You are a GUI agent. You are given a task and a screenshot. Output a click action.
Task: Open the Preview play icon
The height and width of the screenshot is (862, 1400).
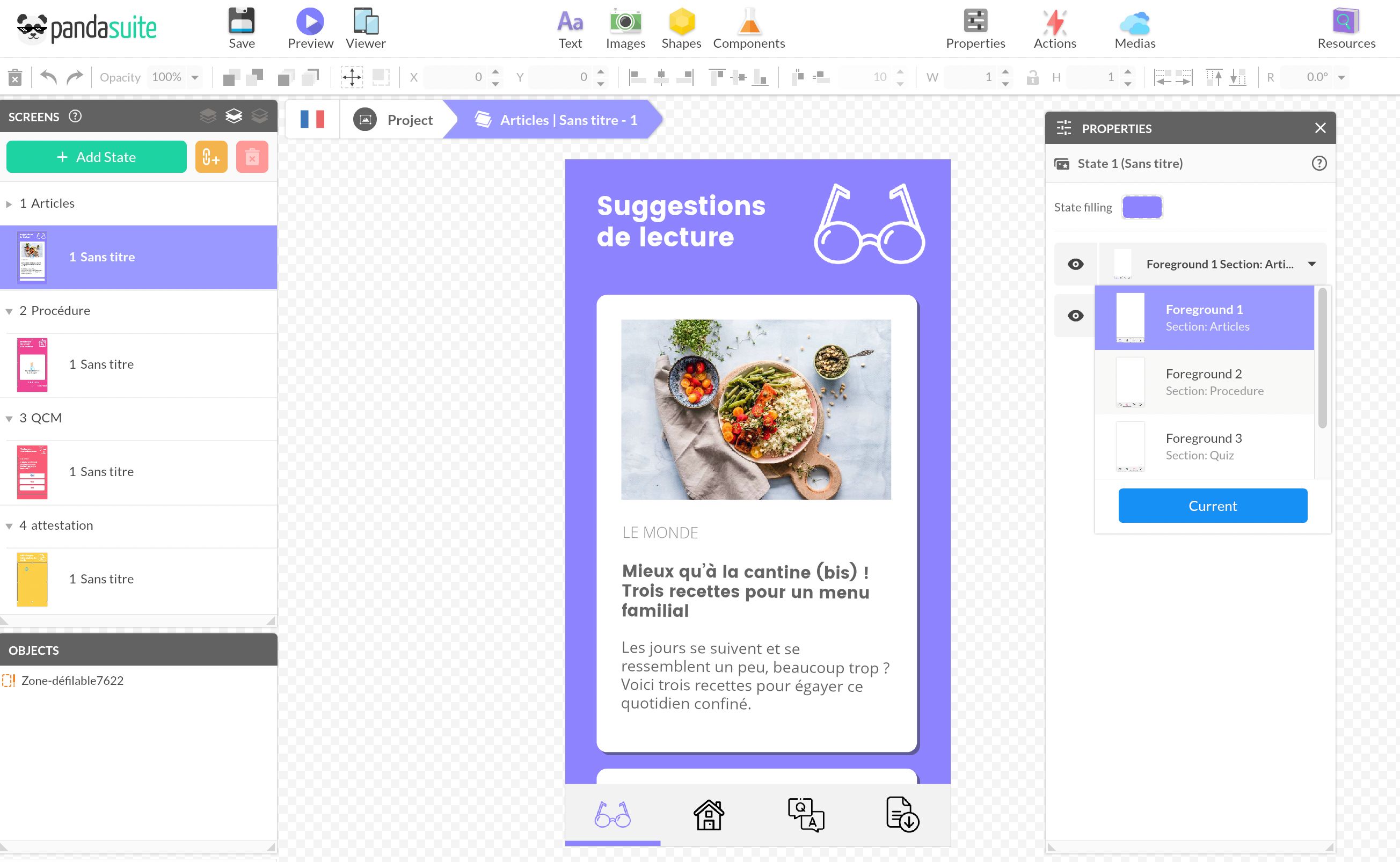[310, 21]
